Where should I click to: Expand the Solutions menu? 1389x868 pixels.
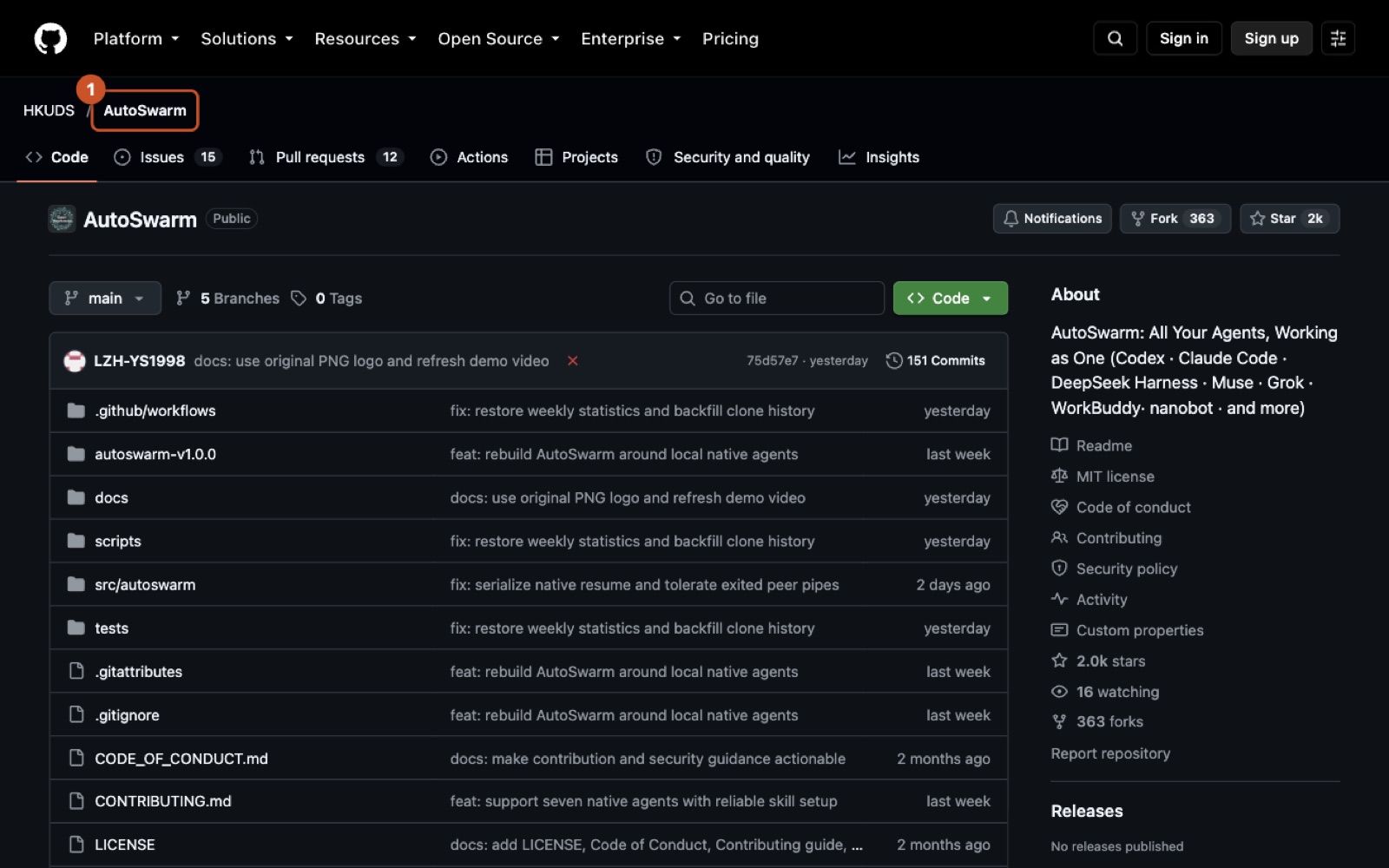(247, 38)
